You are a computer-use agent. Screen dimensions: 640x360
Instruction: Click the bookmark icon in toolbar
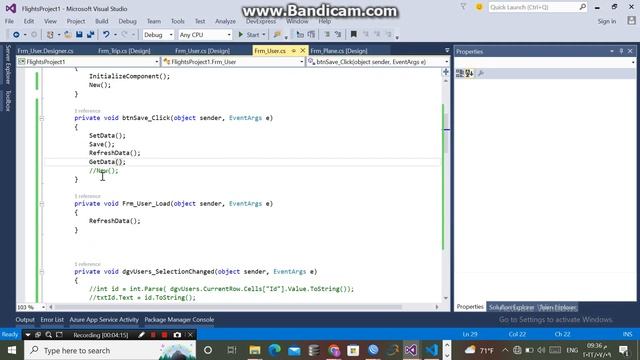353,35
